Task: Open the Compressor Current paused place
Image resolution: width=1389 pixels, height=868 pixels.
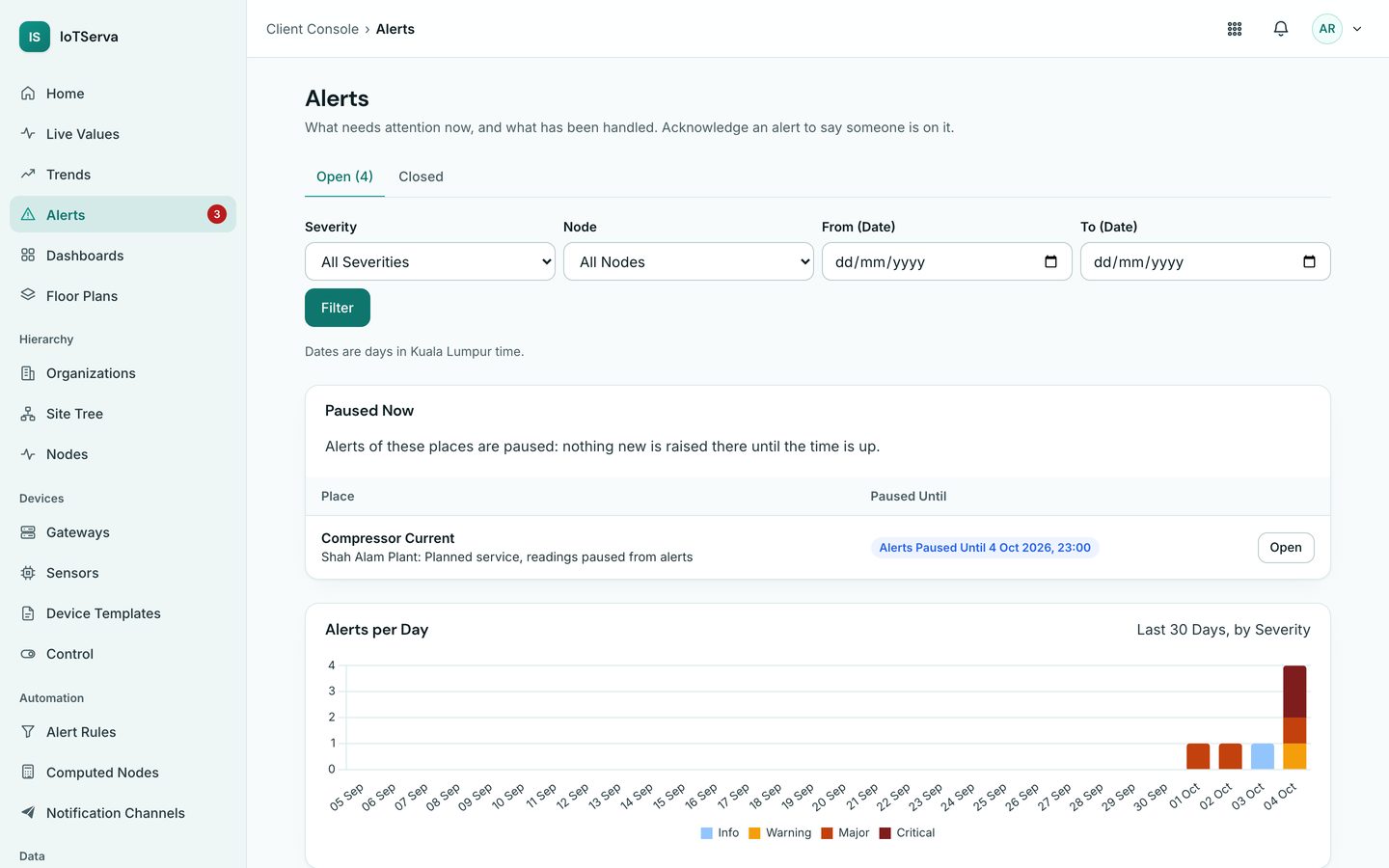Action: coord(1286,547)
